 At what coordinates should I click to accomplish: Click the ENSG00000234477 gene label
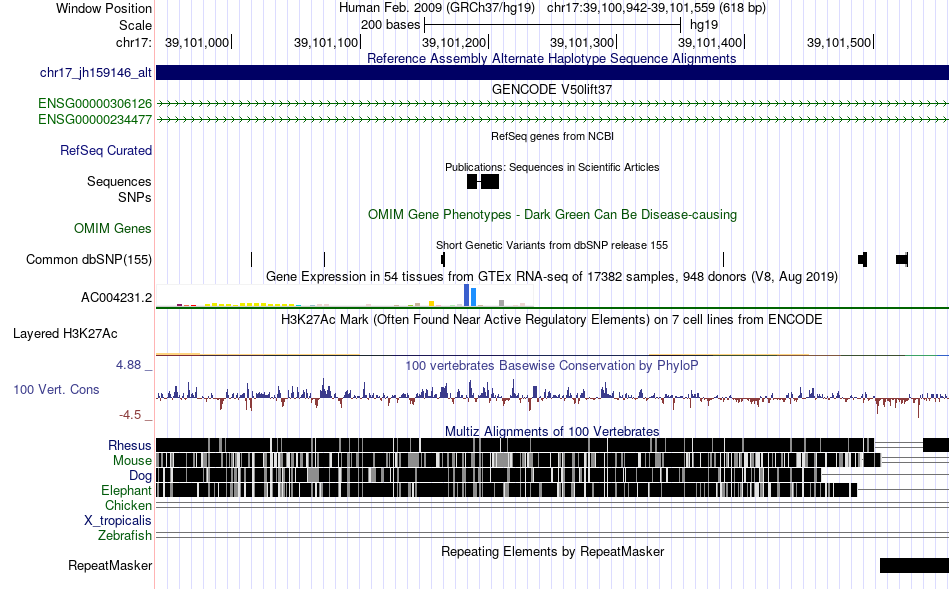[x=95, y=119]
